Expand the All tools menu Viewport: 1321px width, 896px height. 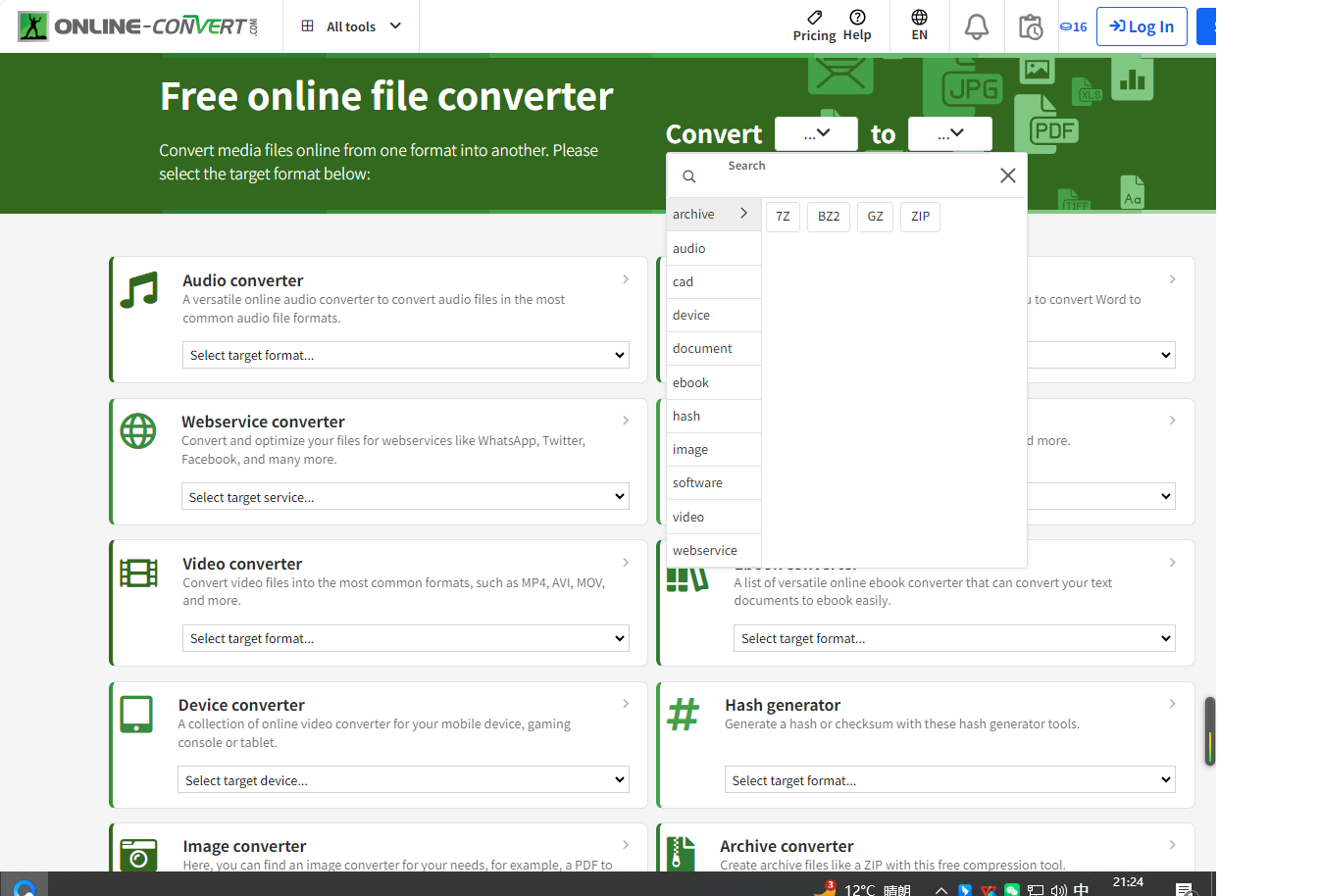tap(351, 26)
